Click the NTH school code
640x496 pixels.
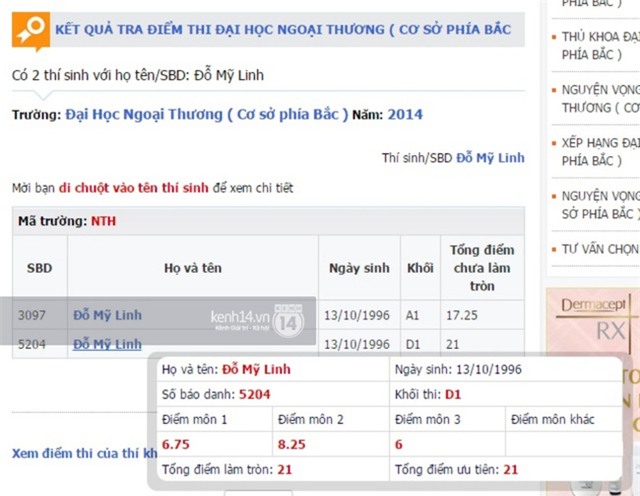point(103,220)
